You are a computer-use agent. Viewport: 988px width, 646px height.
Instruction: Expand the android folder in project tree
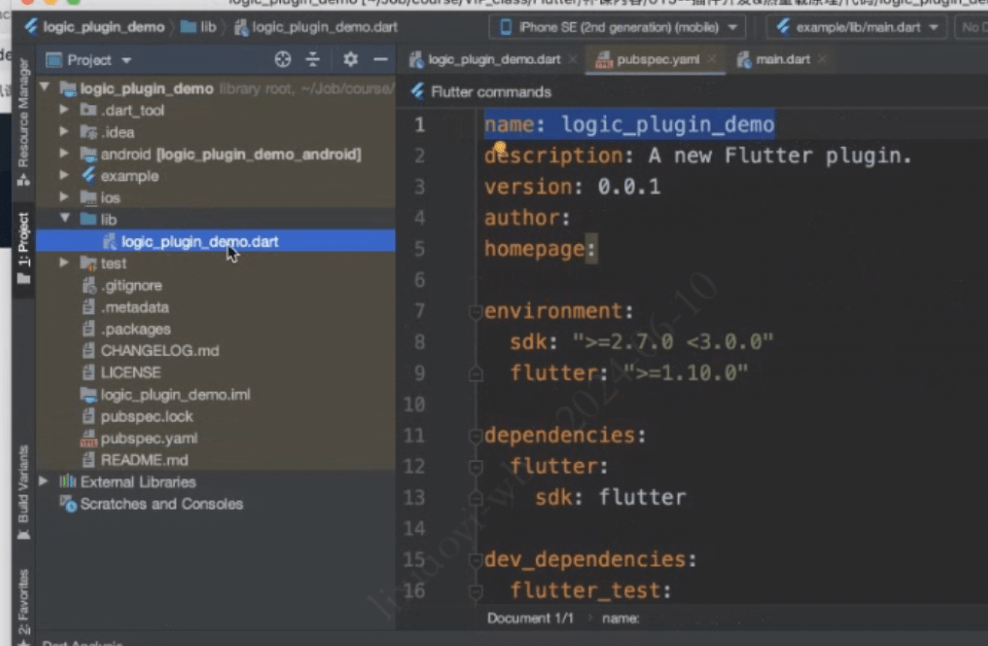coord(65,154)
